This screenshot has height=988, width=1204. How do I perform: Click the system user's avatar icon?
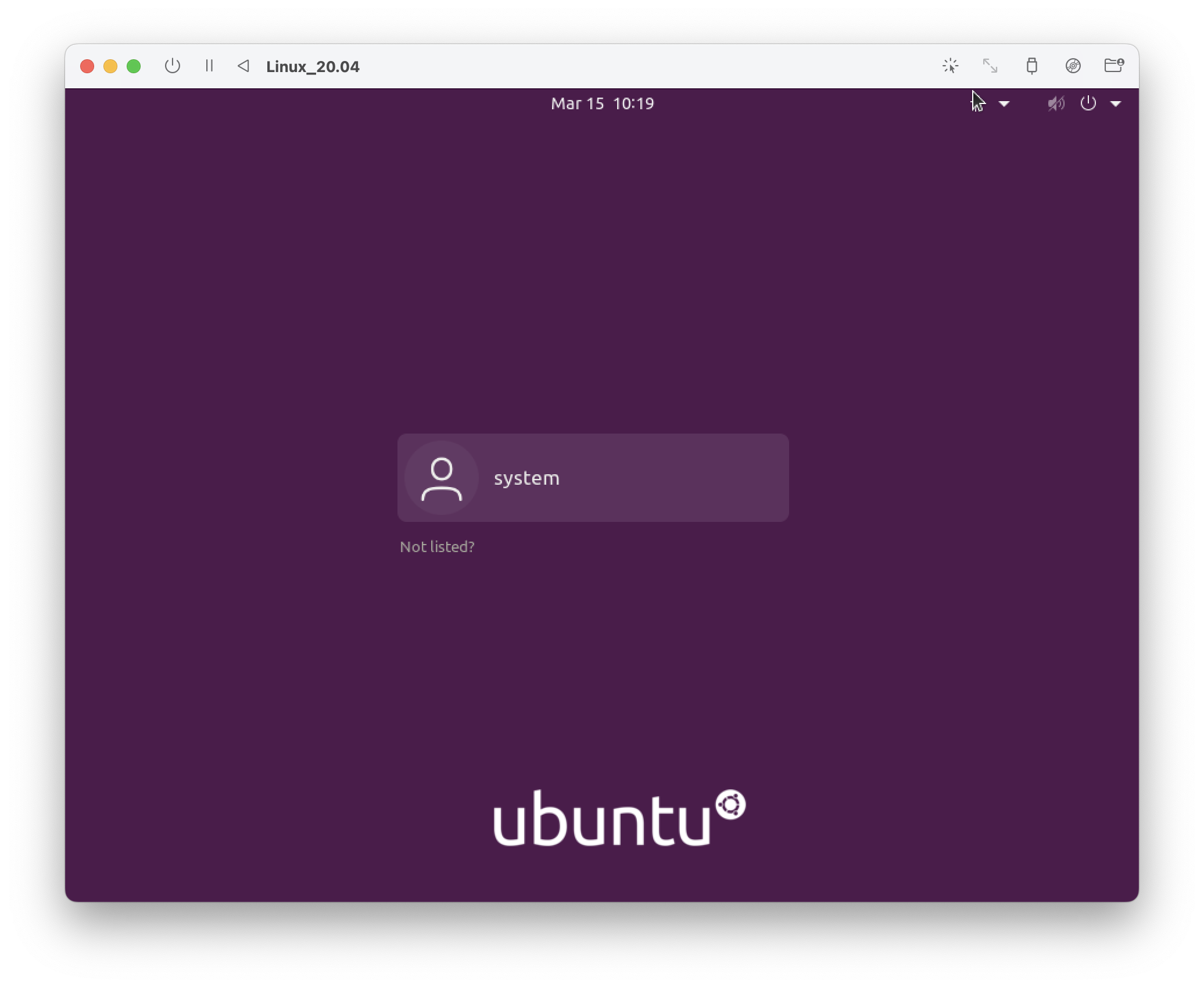[x=442, y=478]
